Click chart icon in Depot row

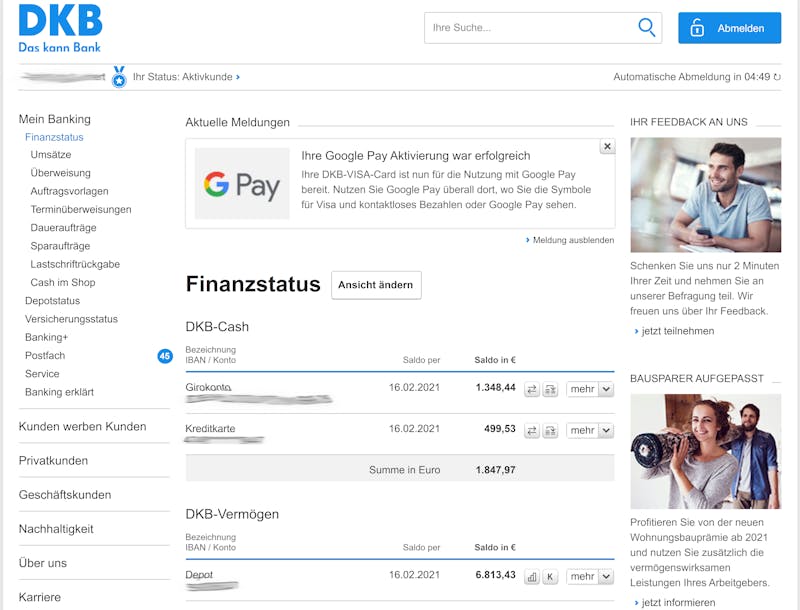[x=532, y=577]
